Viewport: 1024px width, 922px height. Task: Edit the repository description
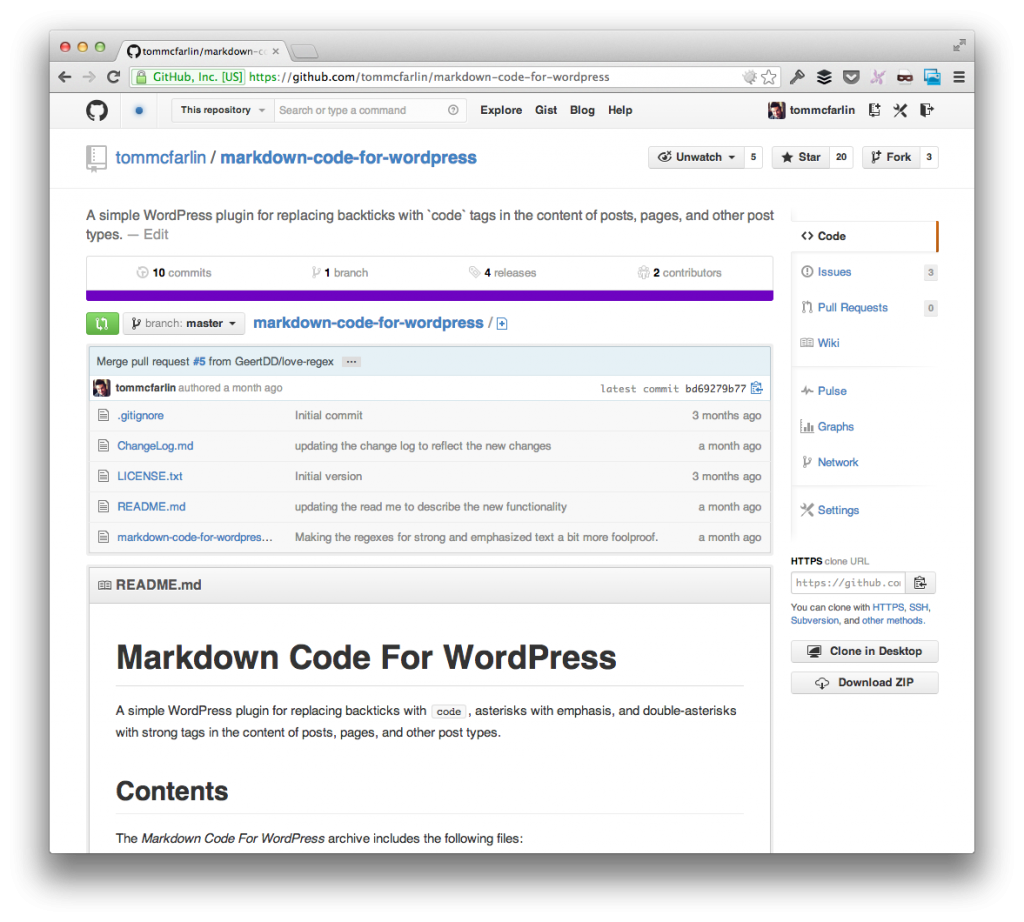point(156,234)
